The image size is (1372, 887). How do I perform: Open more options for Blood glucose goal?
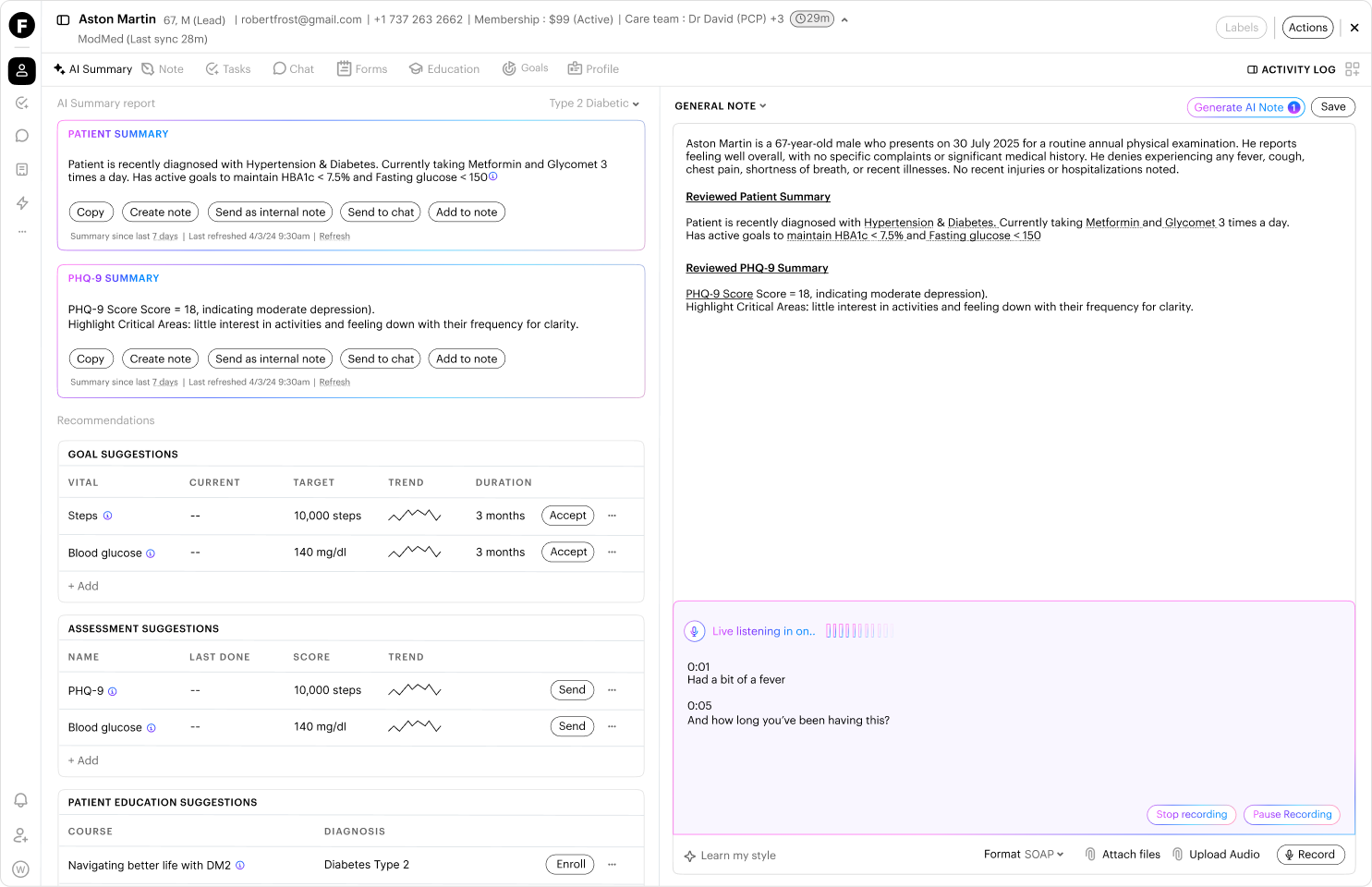(612, 553)
